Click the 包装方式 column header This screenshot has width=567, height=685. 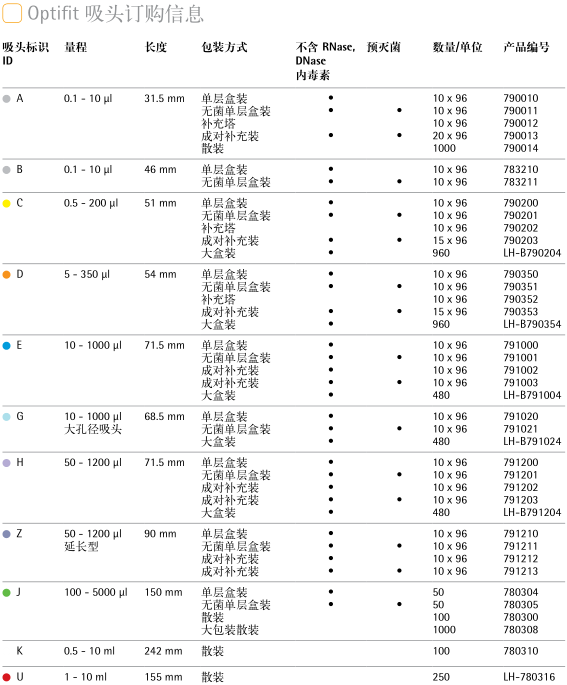[x=224, y=47]
